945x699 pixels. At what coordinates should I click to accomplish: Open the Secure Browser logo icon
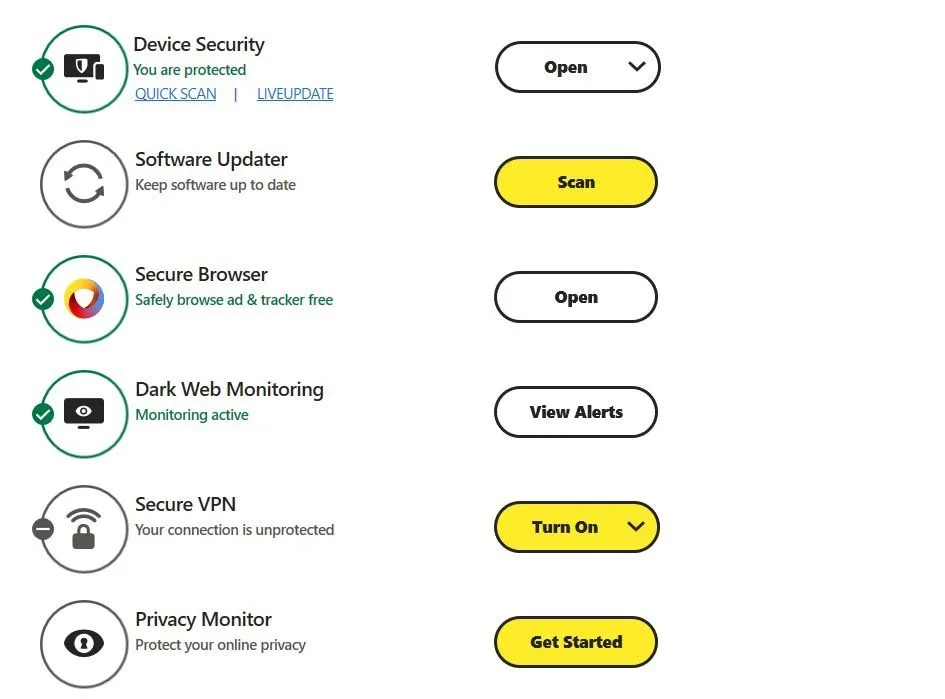(x=83, y=297)
